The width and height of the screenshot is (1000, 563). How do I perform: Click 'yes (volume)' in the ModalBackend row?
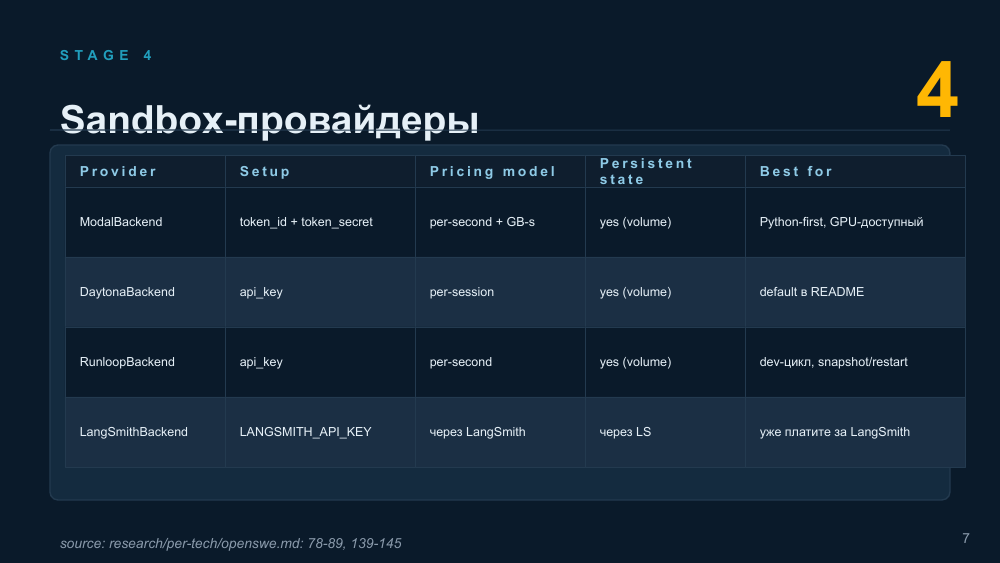click(665, 223)
